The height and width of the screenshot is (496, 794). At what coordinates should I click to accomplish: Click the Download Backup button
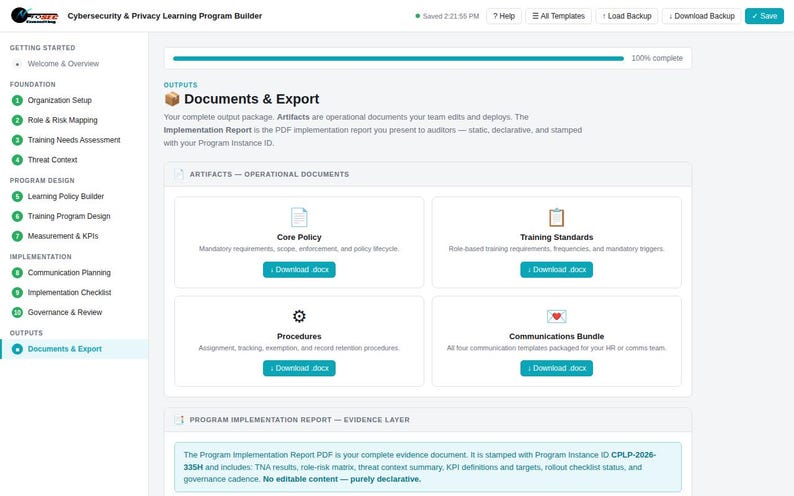pos(701,16)
